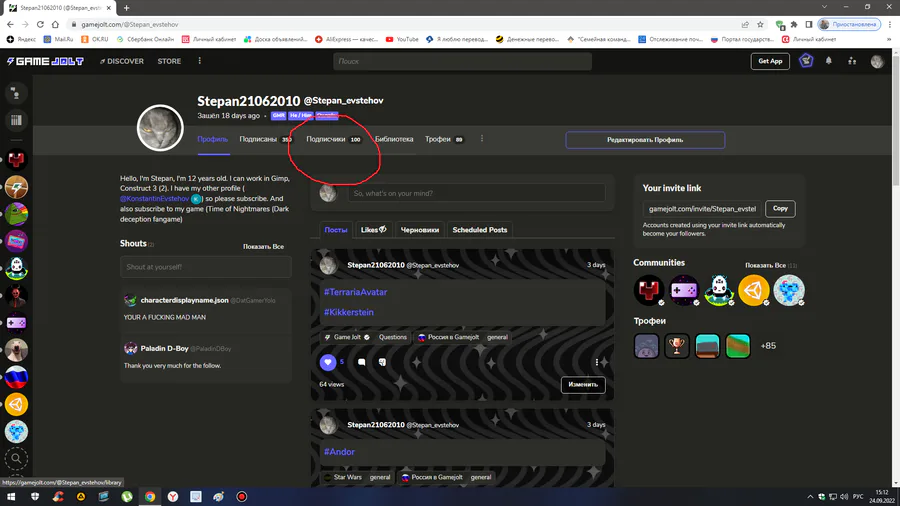View the gold cup trophy
Image resolution: width=900 pixels, height=506 pixels.
(677, 346)
